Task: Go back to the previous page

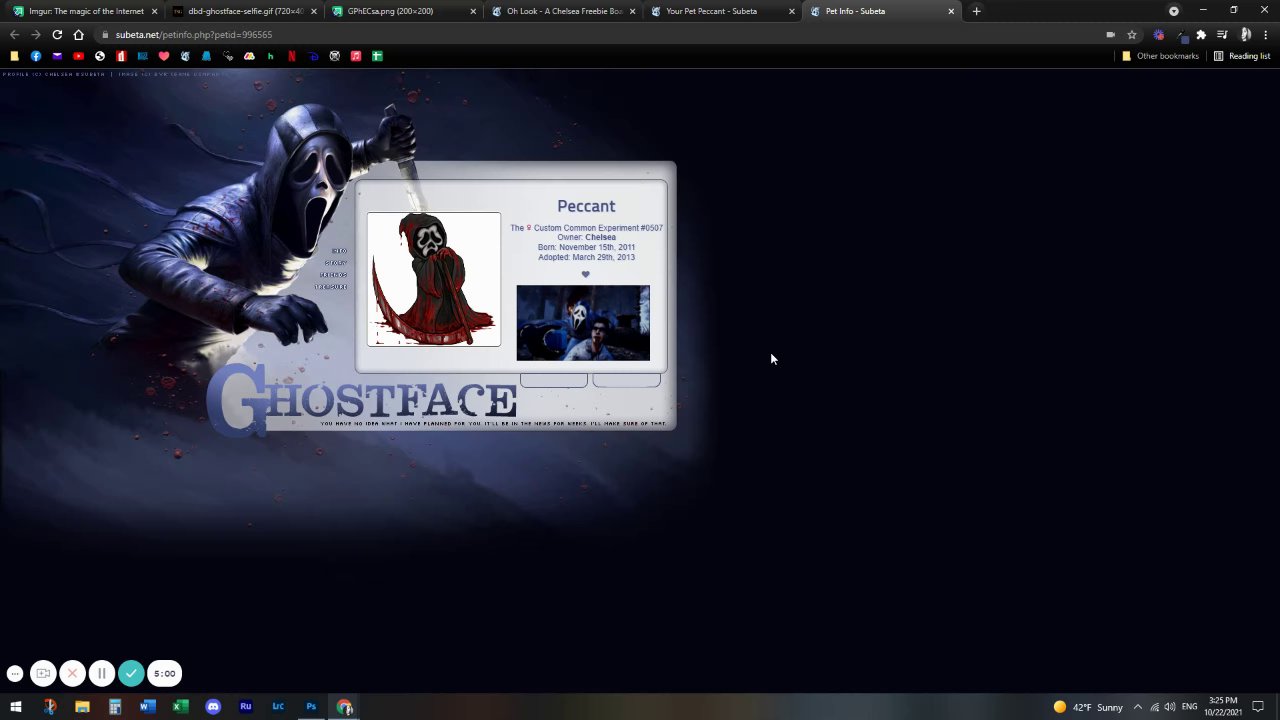Action: [x=14, y=34]
